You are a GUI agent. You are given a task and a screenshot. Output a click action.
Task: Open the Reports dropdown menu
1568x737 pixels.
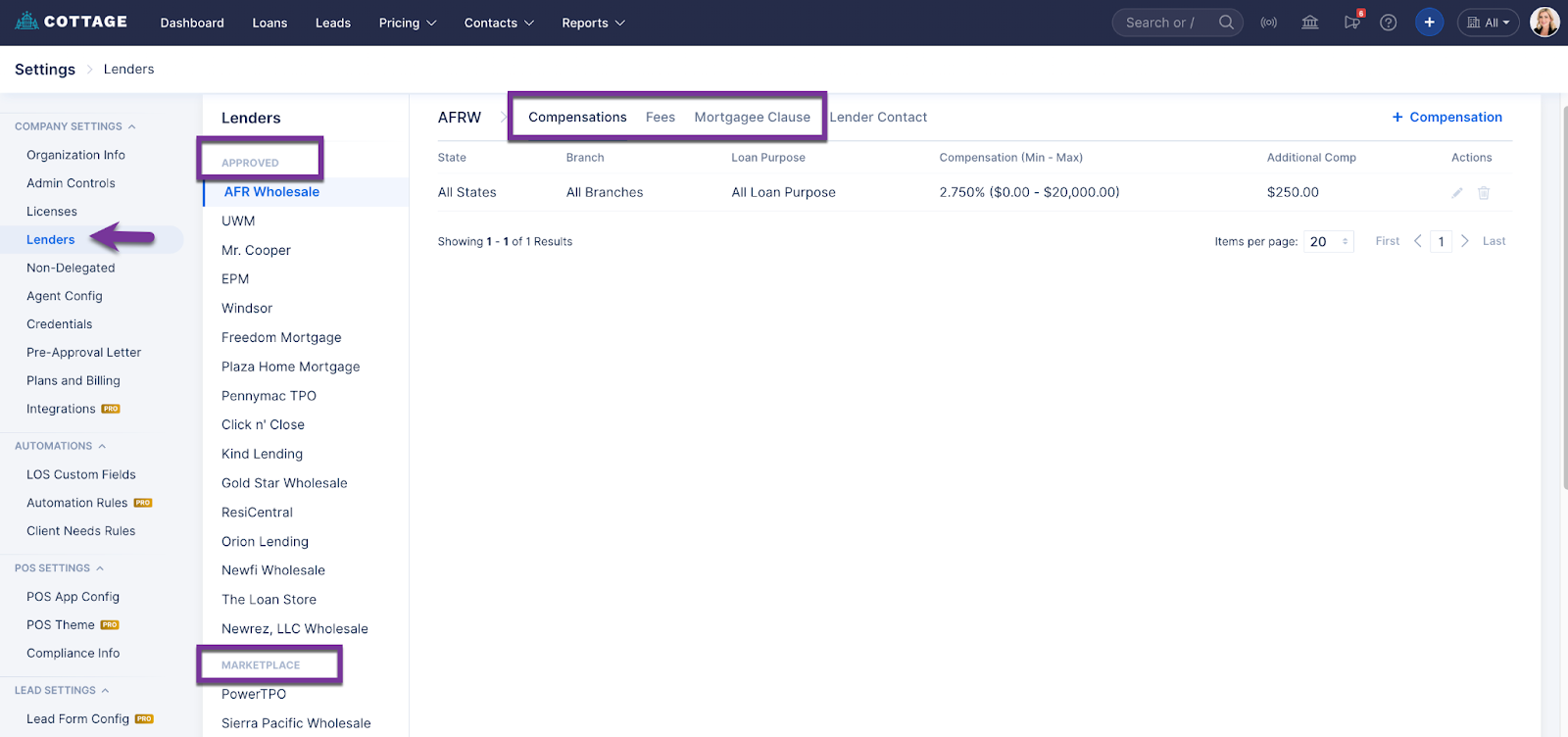(x=593, y=23)
